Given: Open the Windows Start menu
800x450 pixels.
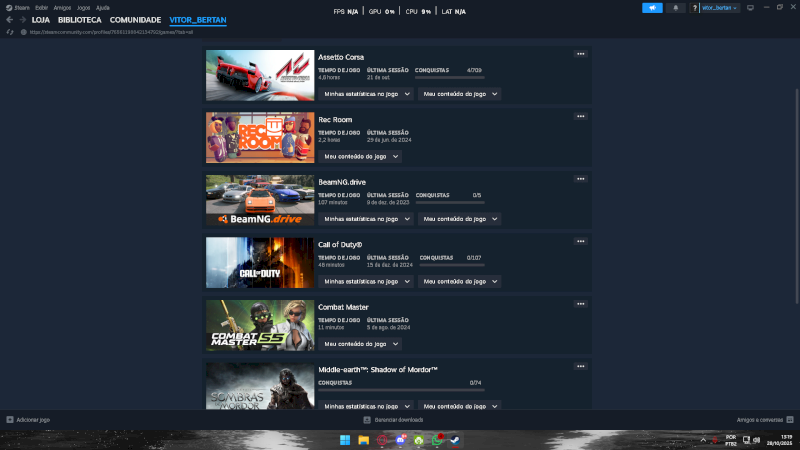Looking at the screenshot, I should tap(345, 440).
